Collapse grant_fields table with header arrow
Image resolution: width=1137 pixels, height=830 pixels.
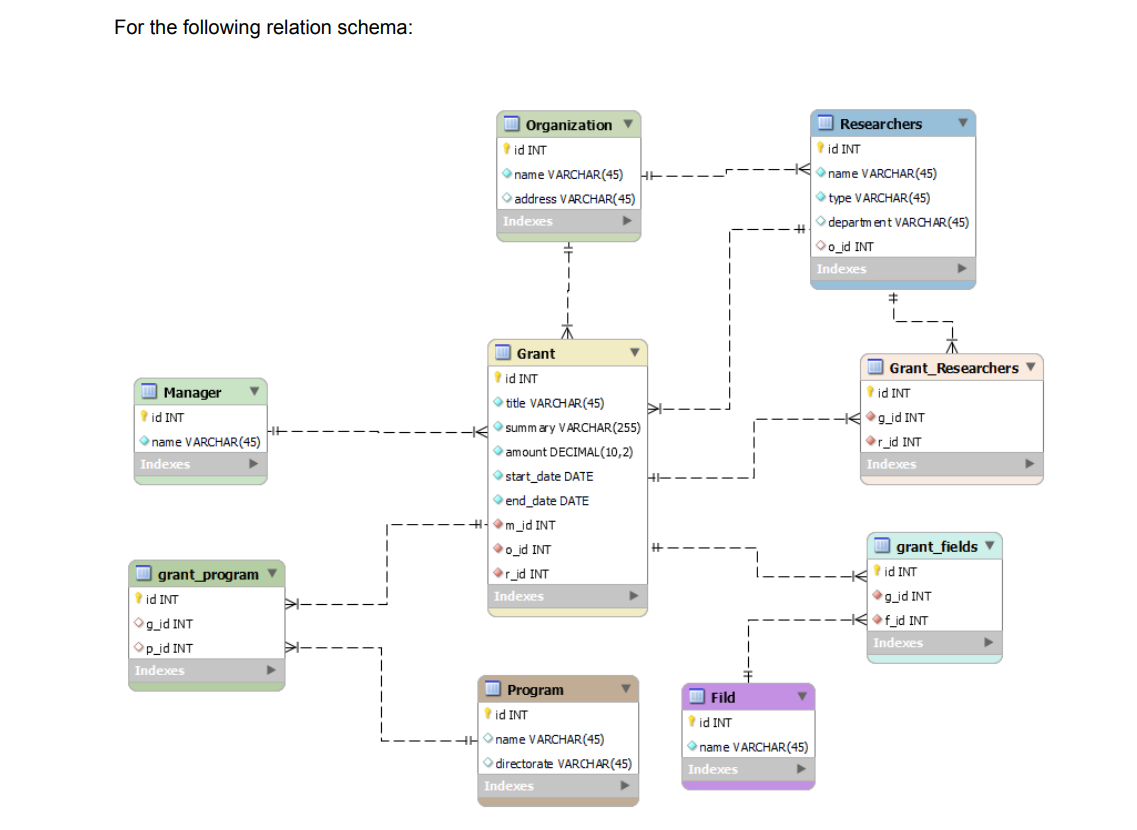point(990,545)
